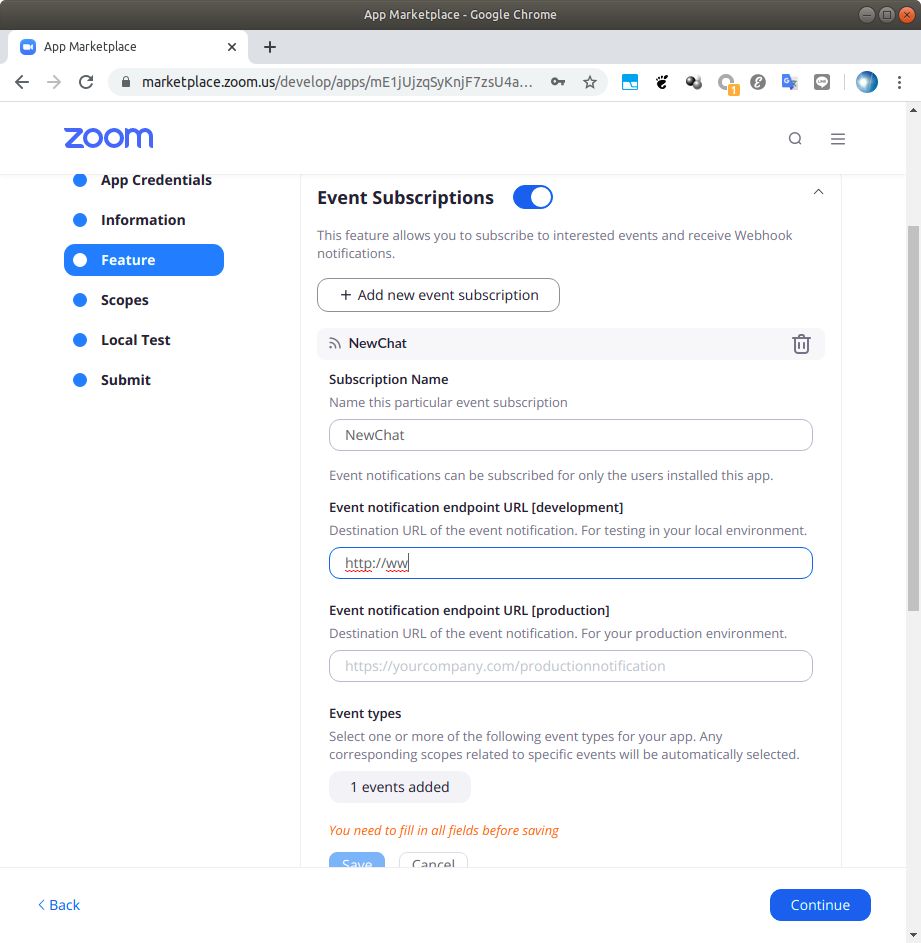Click the Subscription Name field

pyautogui.click(x=570, y=435)
